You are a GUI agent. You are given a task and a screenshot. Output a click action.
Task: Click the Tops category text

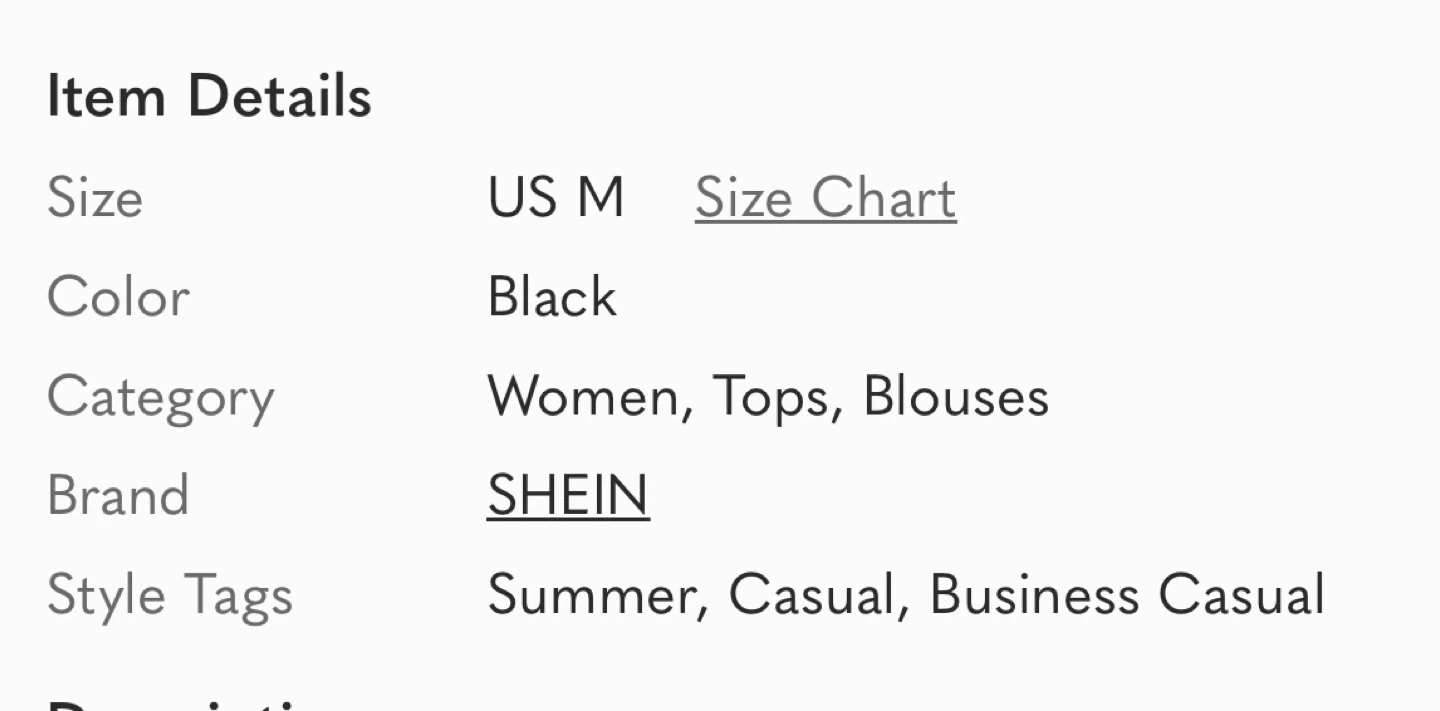[x=770, y=399]
